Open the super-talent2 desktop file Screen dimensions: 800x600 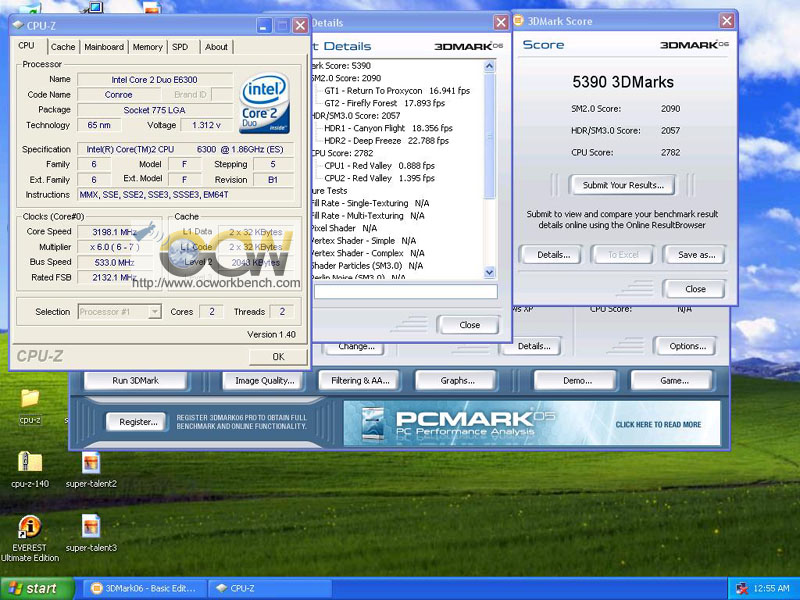pos(91,469)
